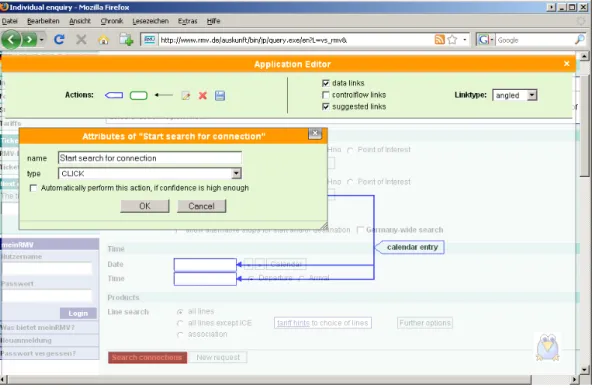Open the Extras menu
This screenshot has height=390, width=592.
click(x=188, y=21)
